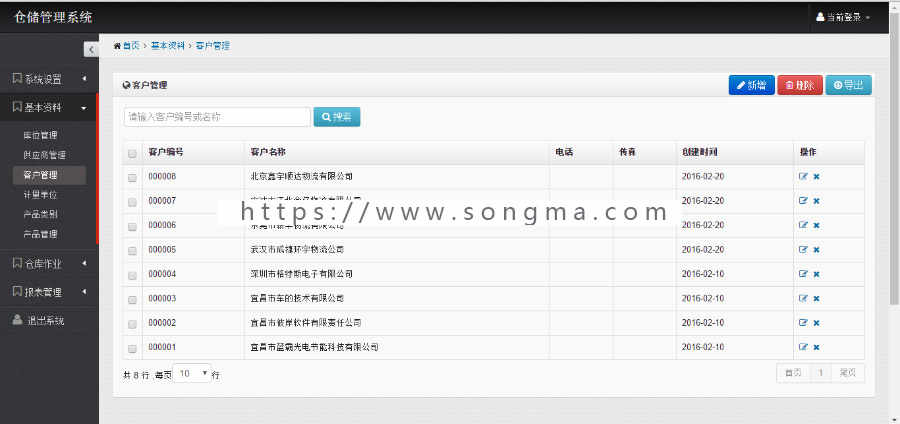Toggle the select-all checkbox in table header
900x424 pixels.
132,153
